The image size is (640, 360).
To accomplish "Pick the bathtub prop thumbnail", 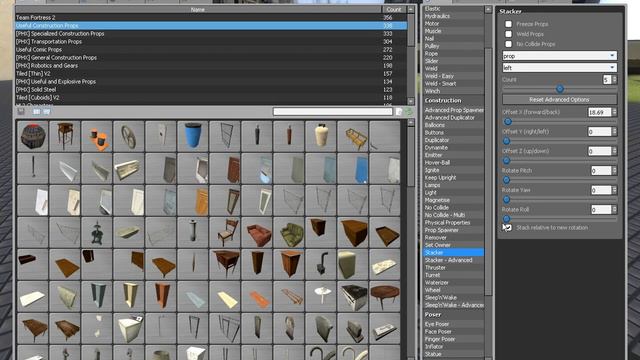I will coord(129,232).
